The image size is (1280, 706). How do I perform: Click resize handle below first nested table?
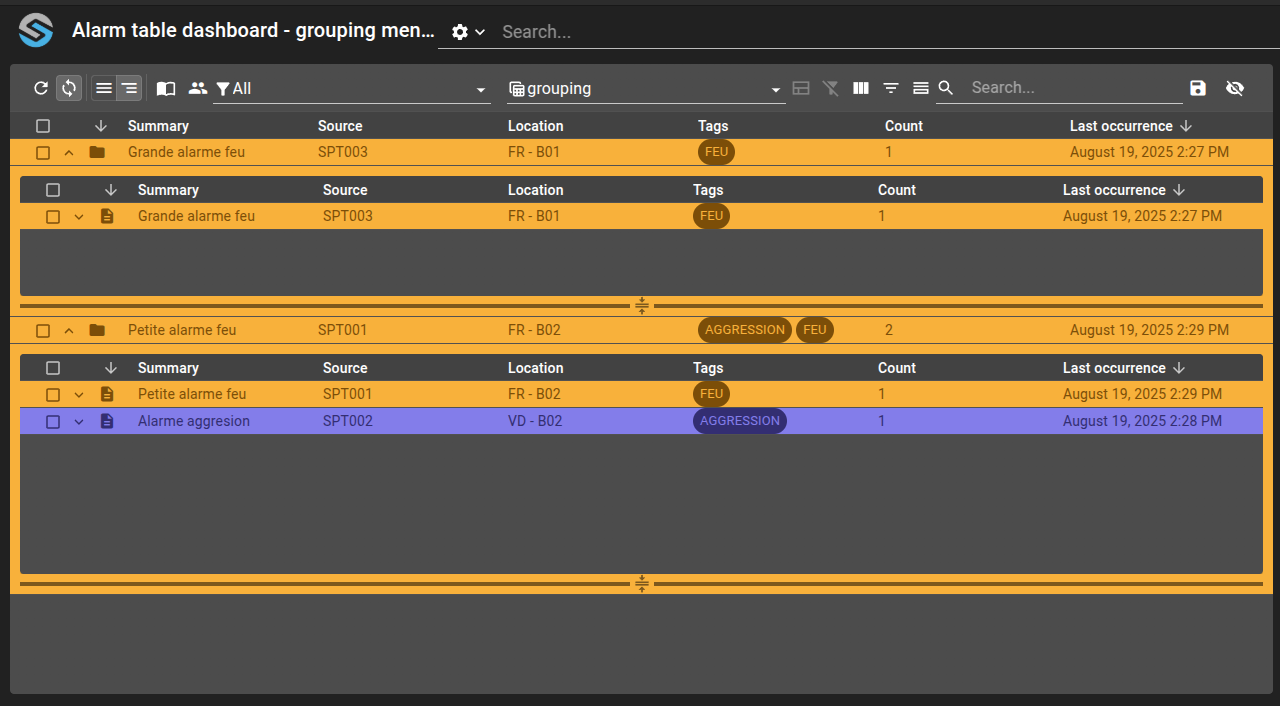tap(642, 306)
